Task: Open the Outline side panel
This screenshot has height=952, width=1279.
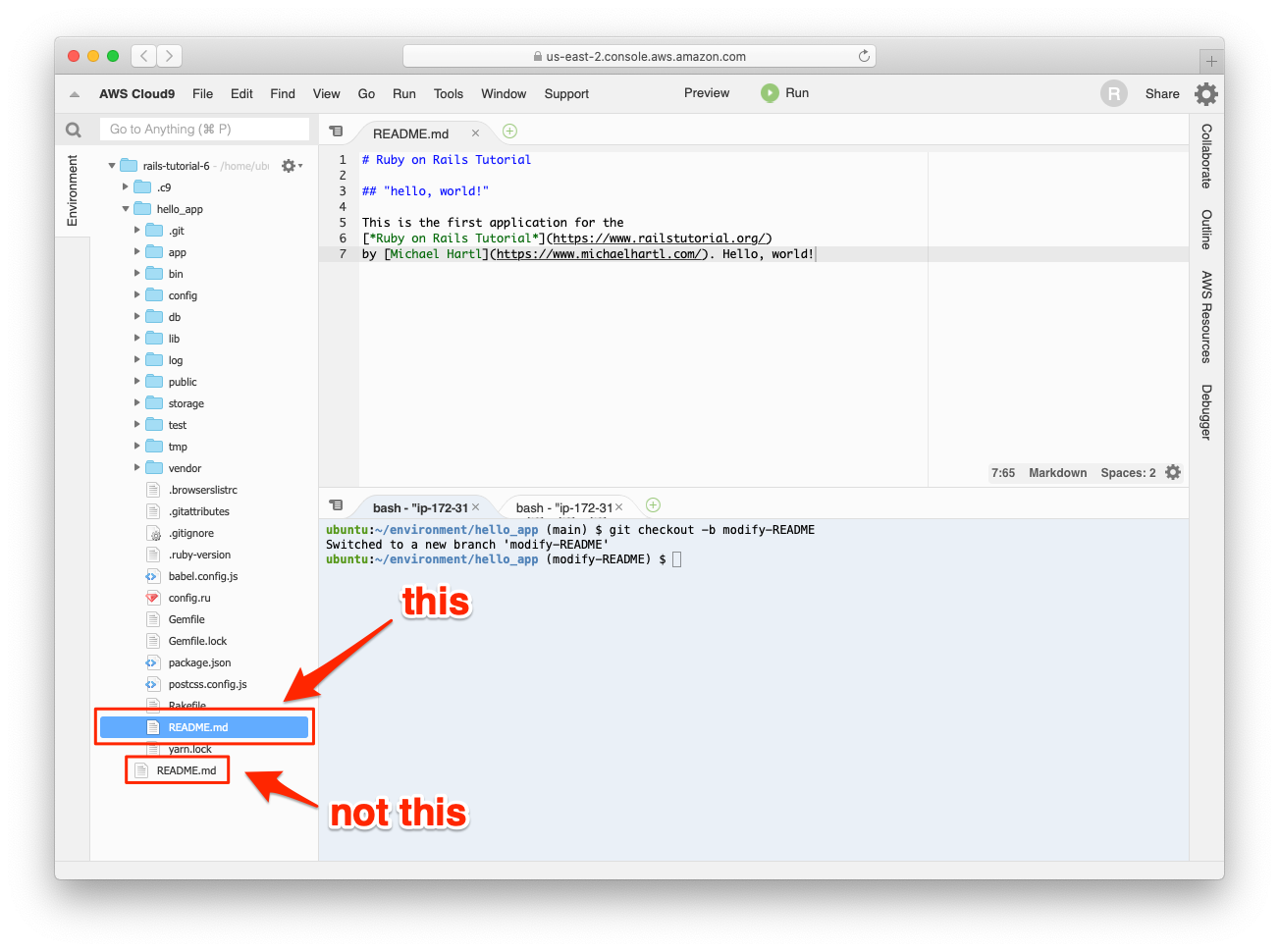Action: (1206, 230)
